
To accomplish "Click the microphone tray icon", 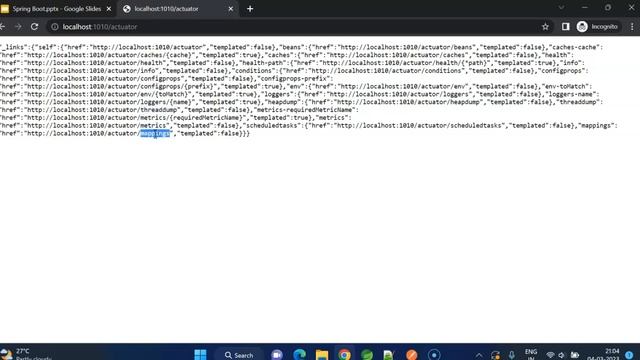I will (x=511, y=355).
